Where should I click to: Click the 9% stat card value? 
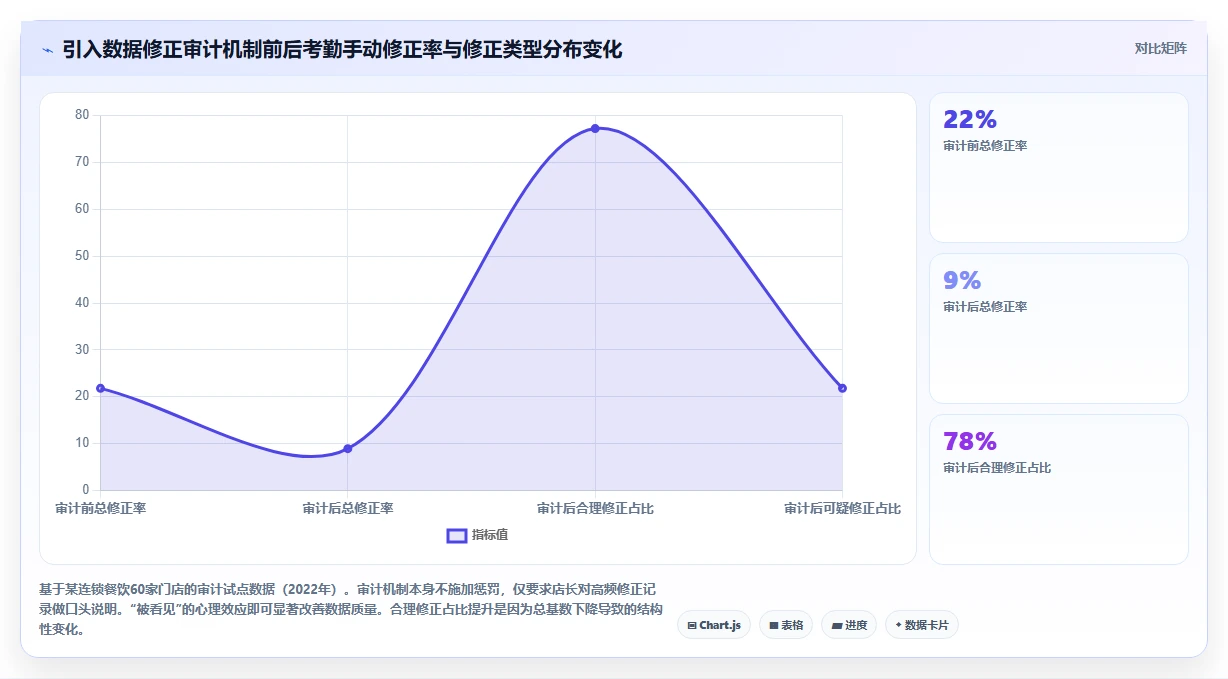(x=962, y=281)
